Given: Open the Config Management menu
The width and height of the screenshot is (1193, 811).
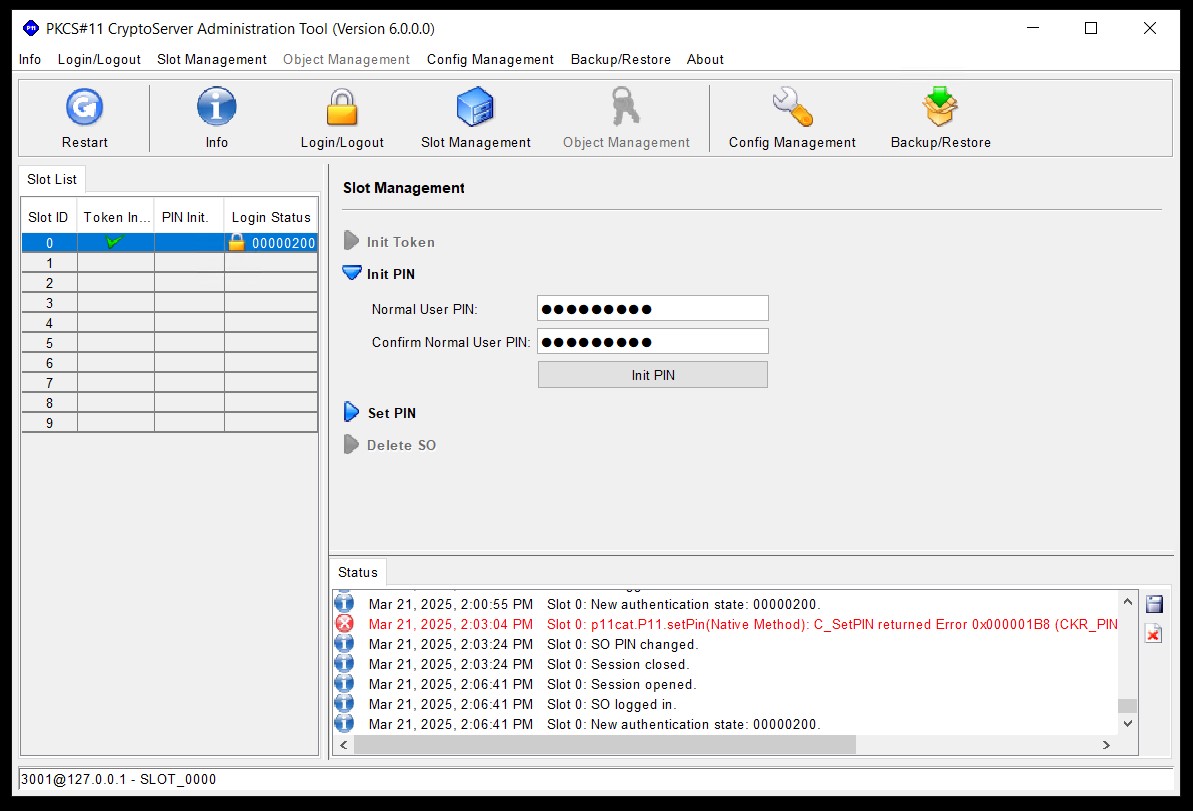Looking at the screenshot, I should click(x=490, y=59).
